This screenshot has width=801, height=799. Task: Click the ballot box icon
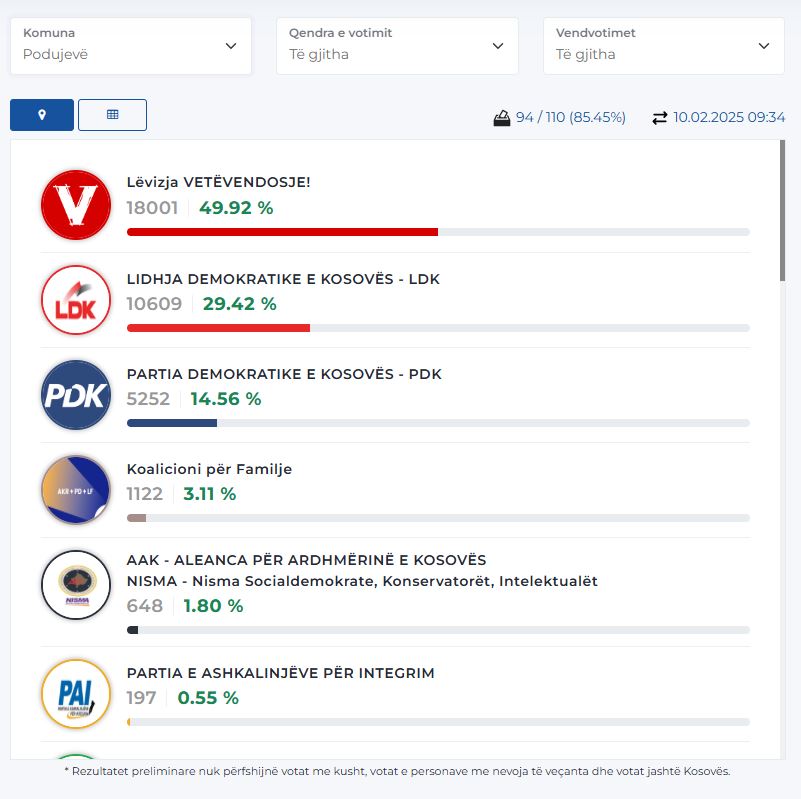502,118
